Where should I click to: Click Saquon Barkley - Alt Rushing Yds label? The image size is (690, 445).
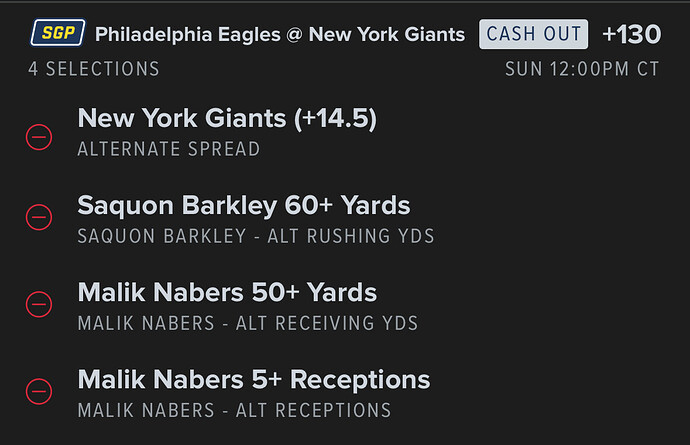255,237
